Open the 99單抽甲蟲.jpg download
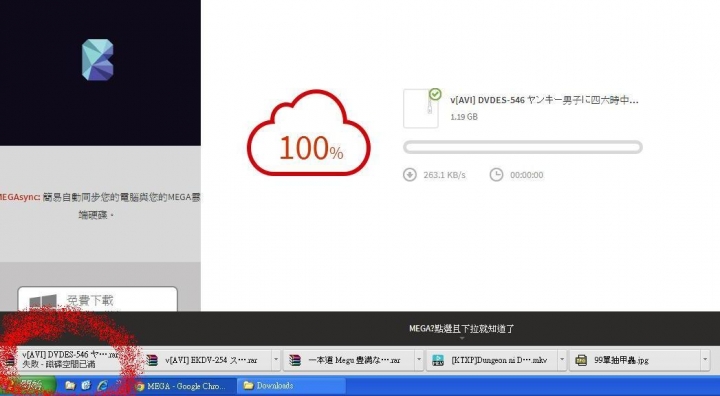The height and width of the screenshot is (396, 720). [x=636, y=360]
